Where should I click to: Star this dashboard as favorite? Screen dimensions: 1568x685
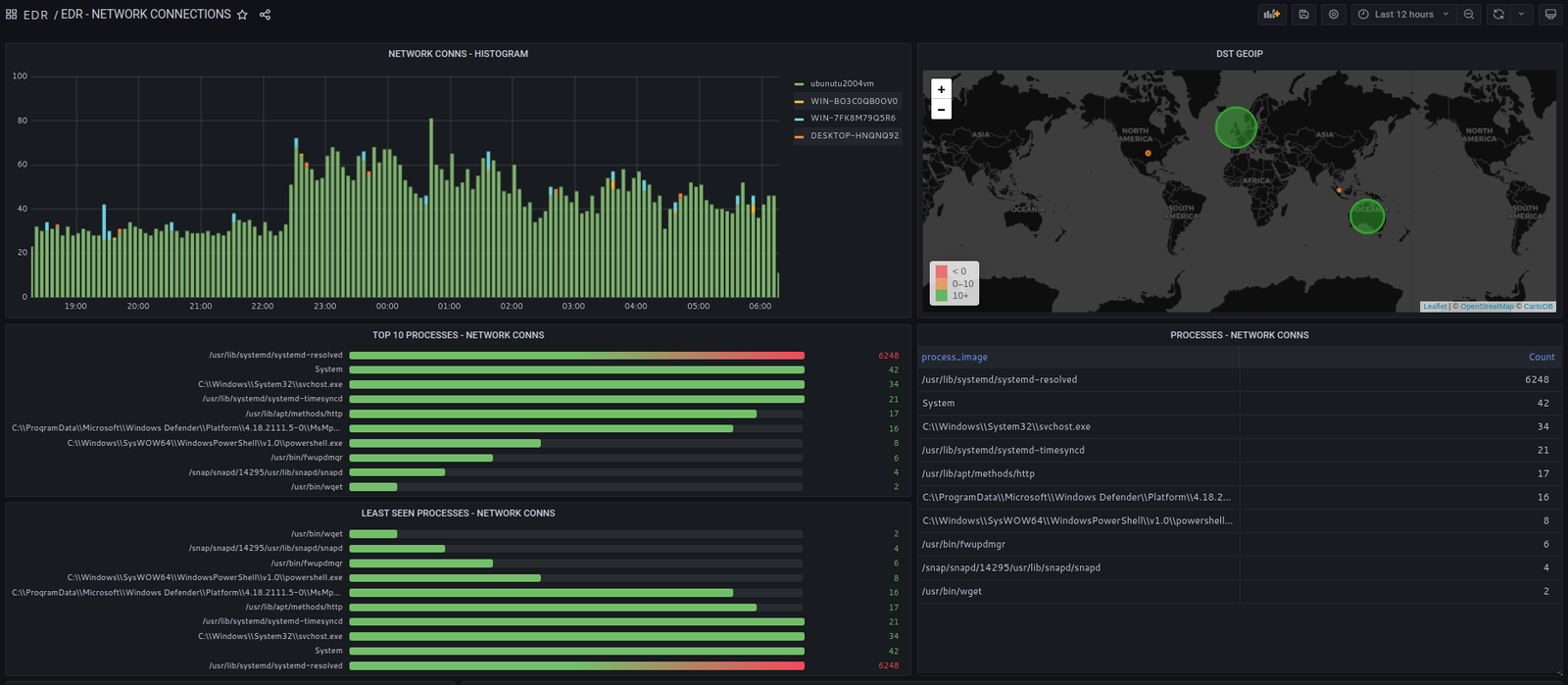click(242, 15)
